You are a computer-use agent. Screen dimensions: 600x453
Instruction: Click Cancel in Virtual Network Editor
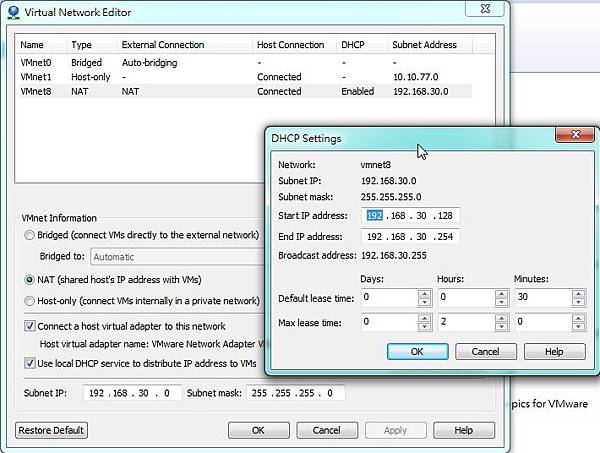(327, 430)
